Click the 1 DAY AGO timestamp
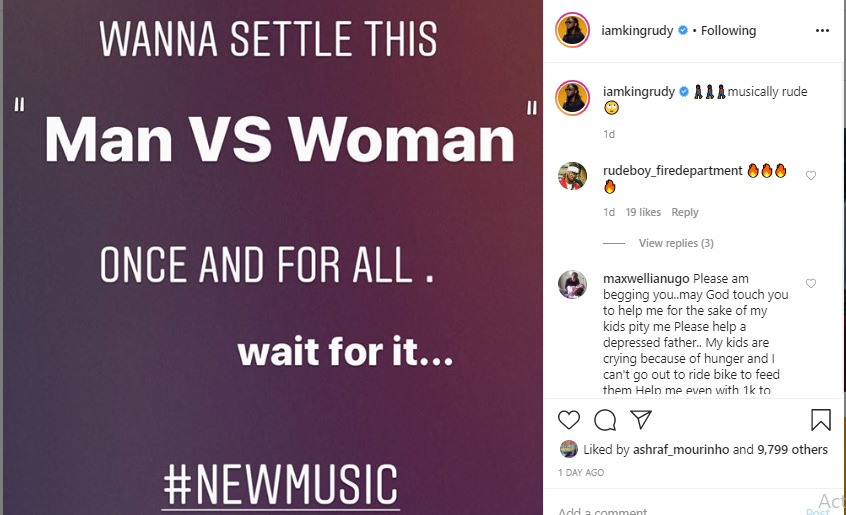The width and height of the screenshot is (846, 515). [581, 473]
